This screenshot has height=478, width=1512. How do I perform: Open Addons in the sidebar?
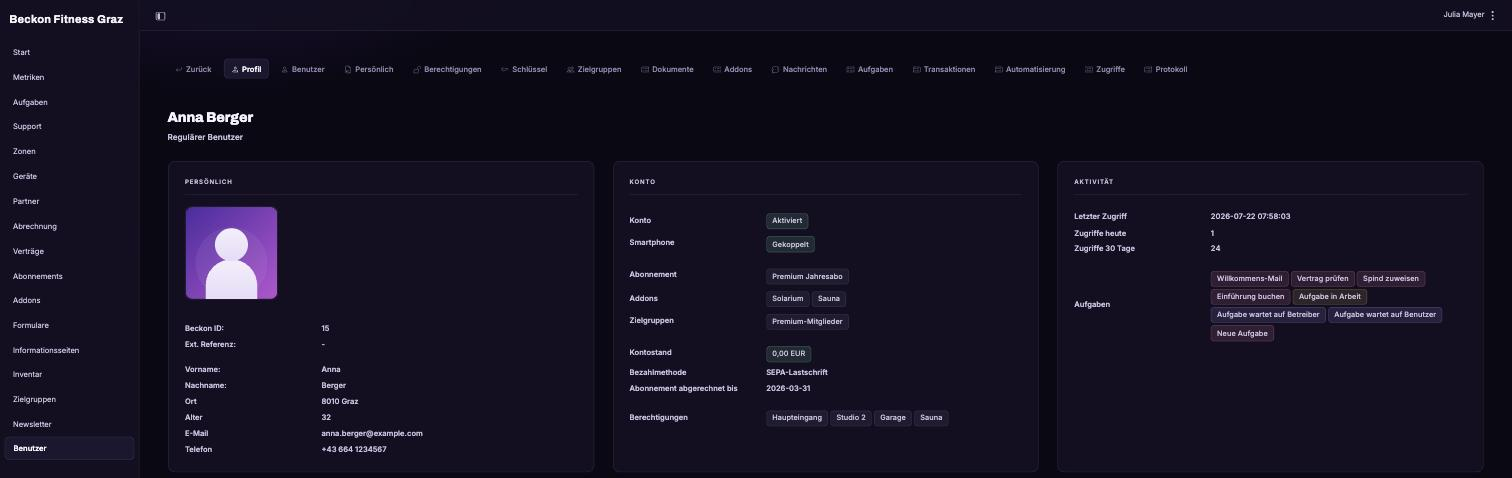[x=69, y=300]
